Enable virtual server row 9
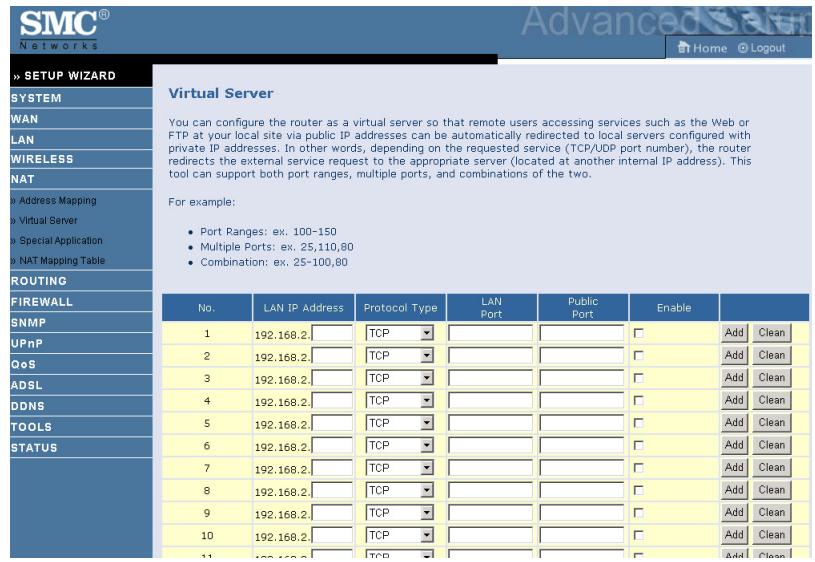This screenshot has height=562, width=815. pos(639,513)
